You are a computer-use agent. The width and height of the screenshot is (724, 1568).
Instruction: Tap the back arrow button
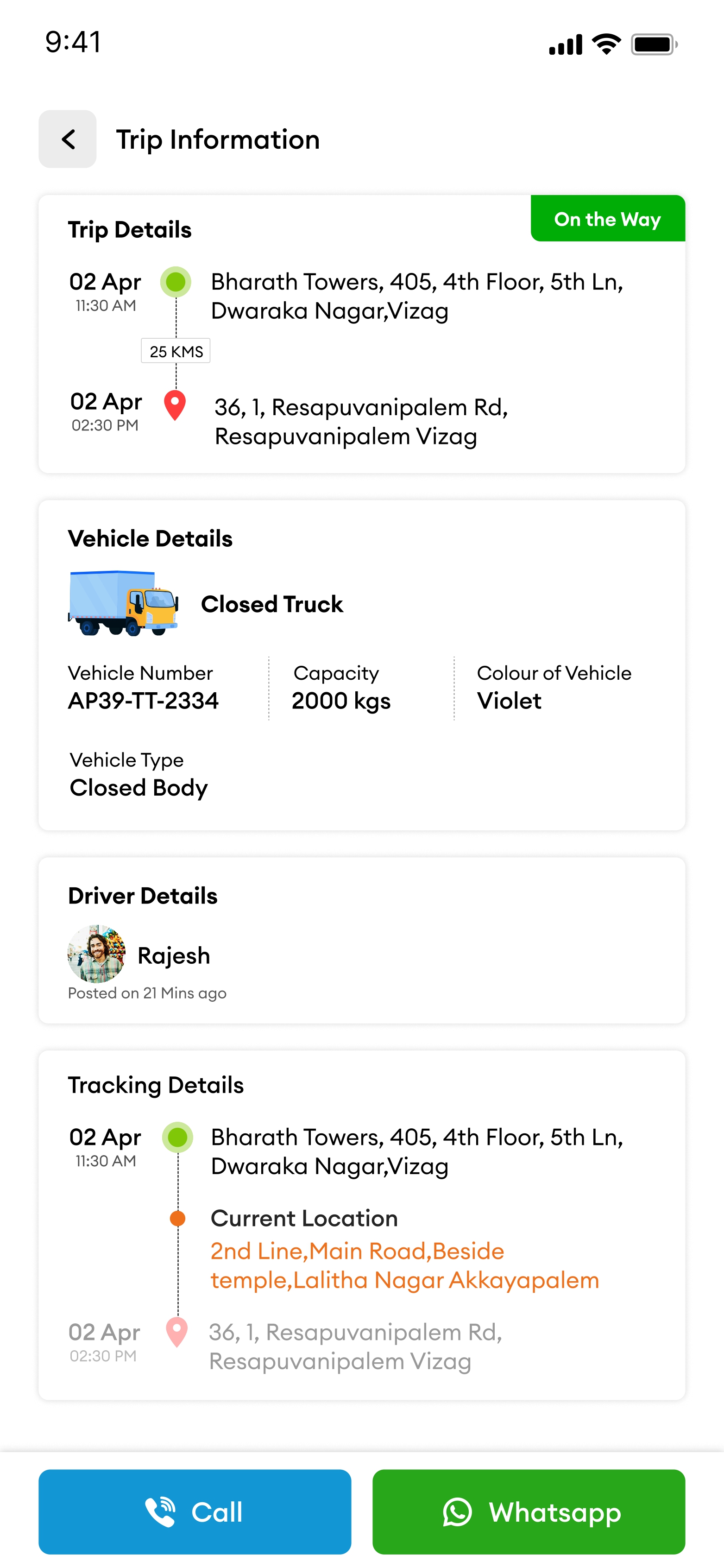68,139
